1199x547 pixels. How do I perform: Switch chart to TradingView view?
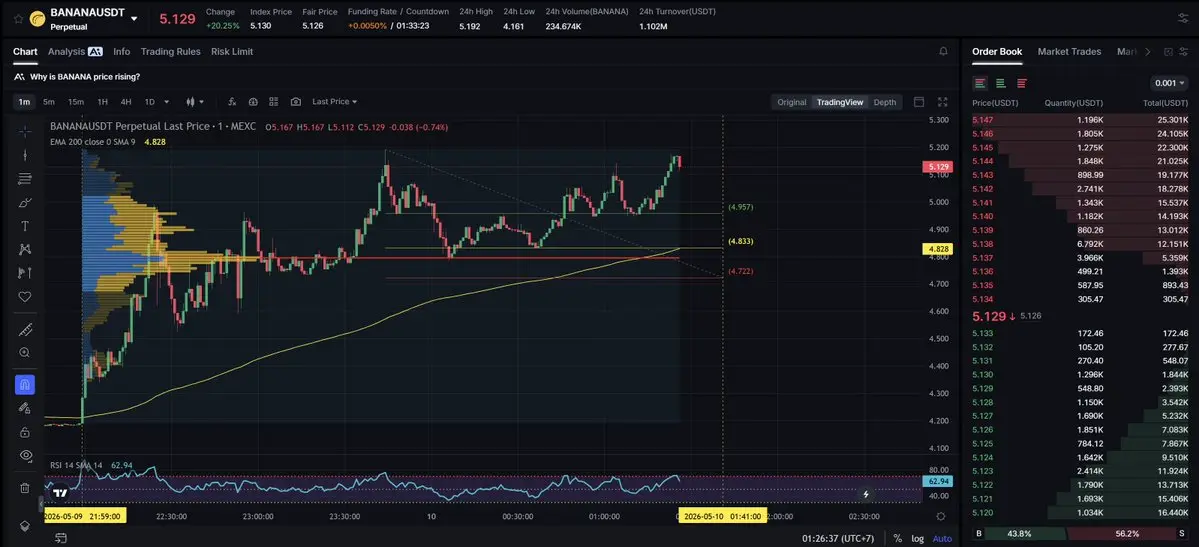click(x=840, y=102)
